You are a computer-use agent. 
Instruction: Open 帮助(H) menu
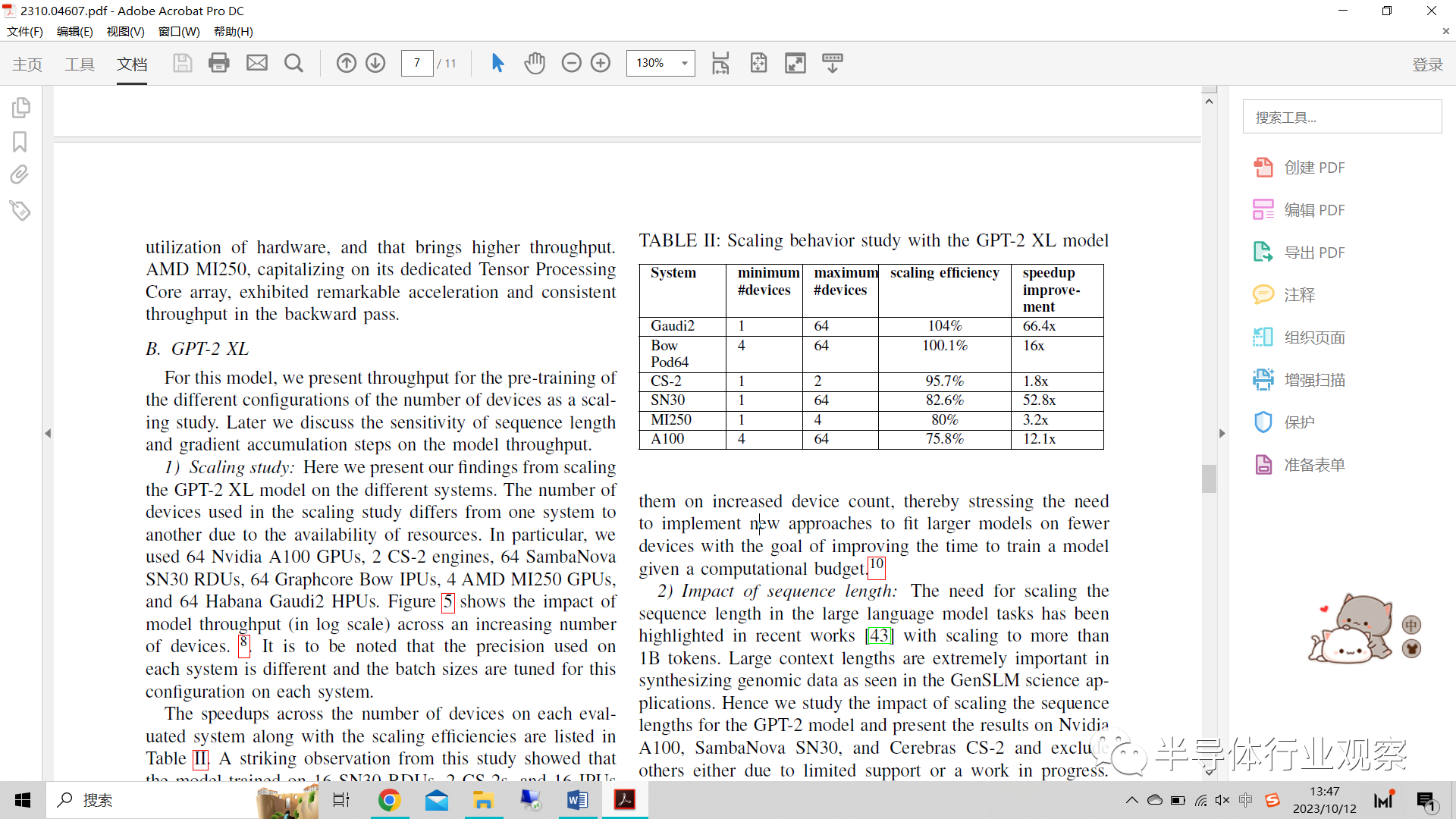tap(234, 32)
